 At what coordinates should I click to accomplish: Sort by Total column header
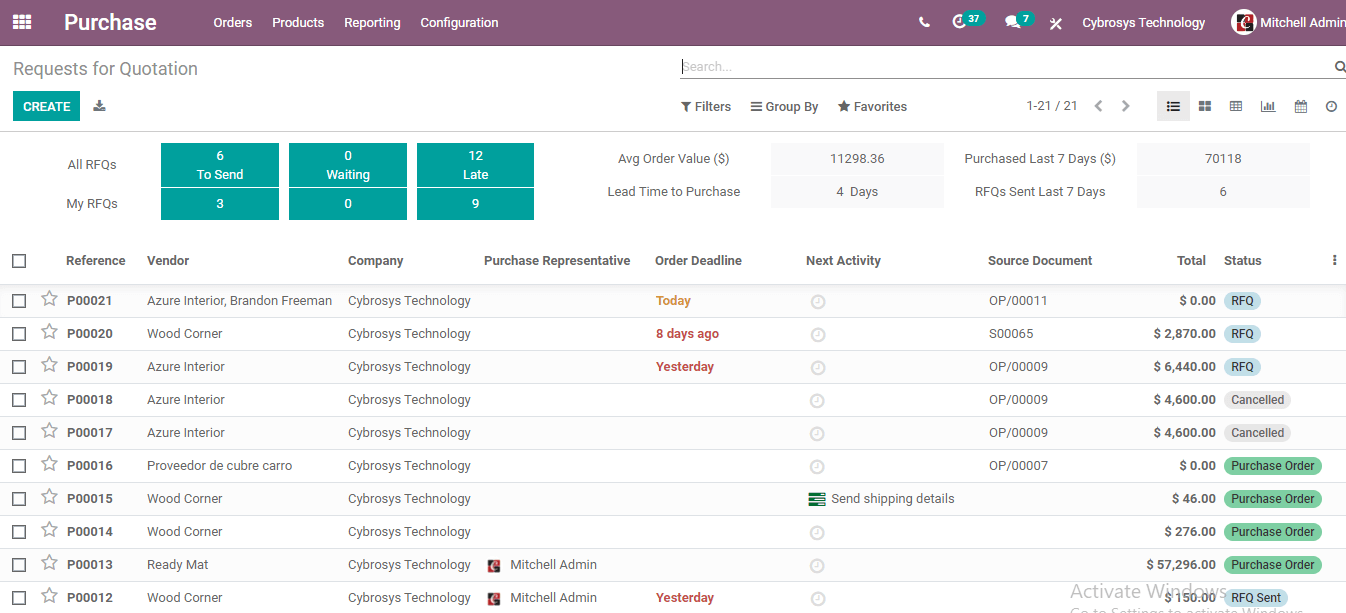click(1191, 260)
